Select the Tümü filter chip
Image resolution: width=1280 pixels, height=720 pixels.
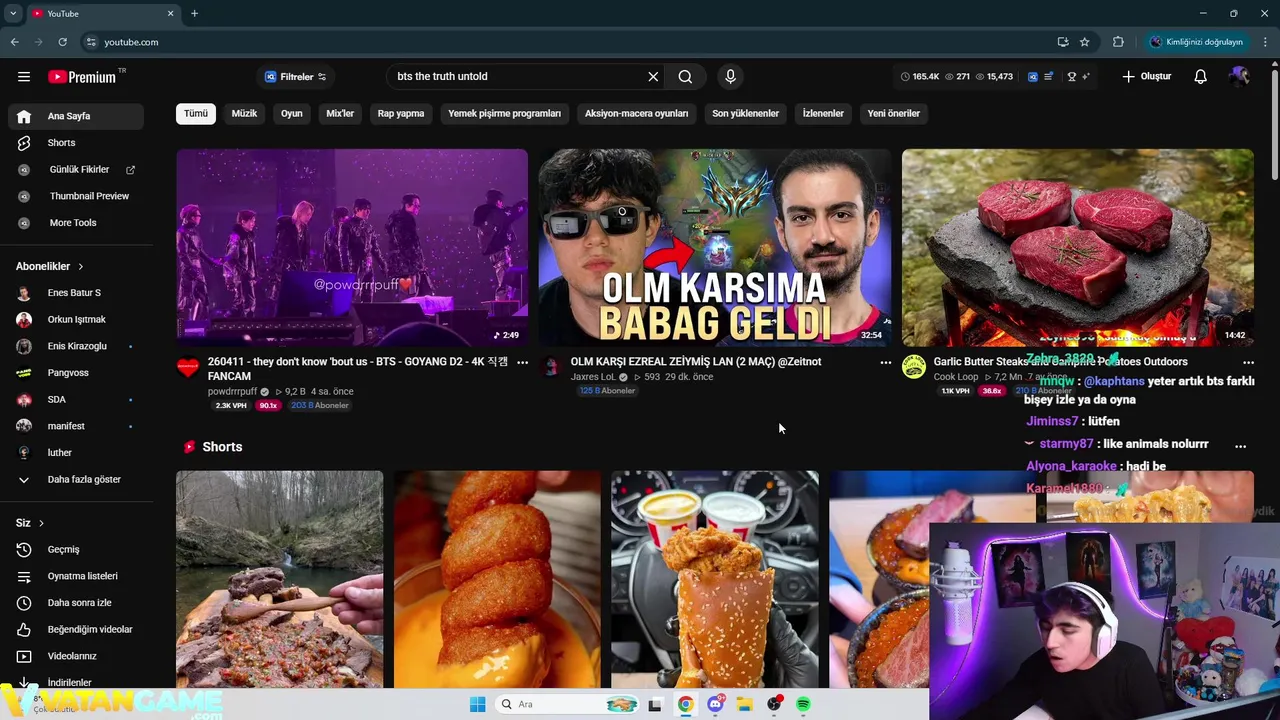pyautogui.click(x=196, y=113)
